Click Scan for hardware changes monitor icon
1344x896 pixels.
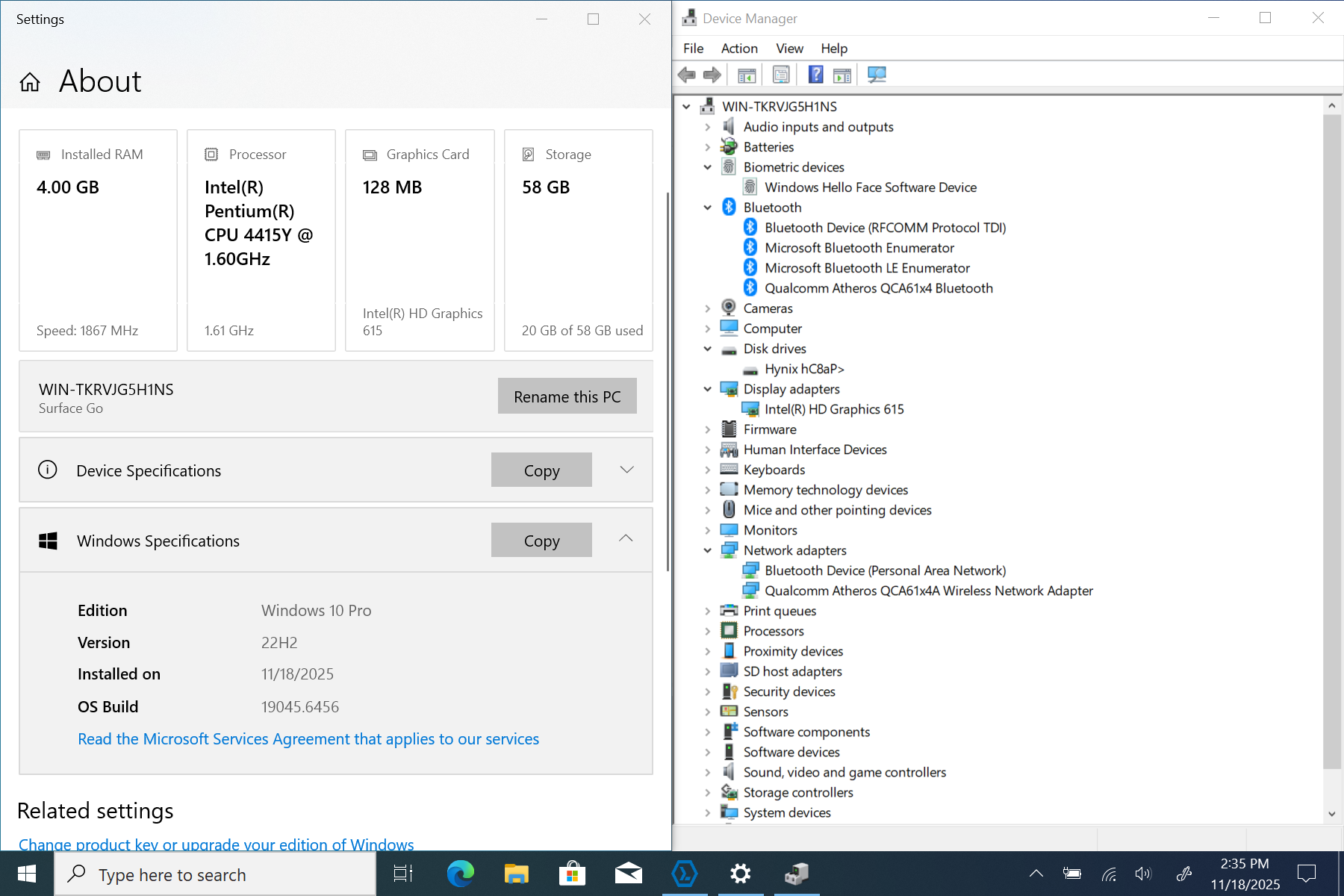877,75
